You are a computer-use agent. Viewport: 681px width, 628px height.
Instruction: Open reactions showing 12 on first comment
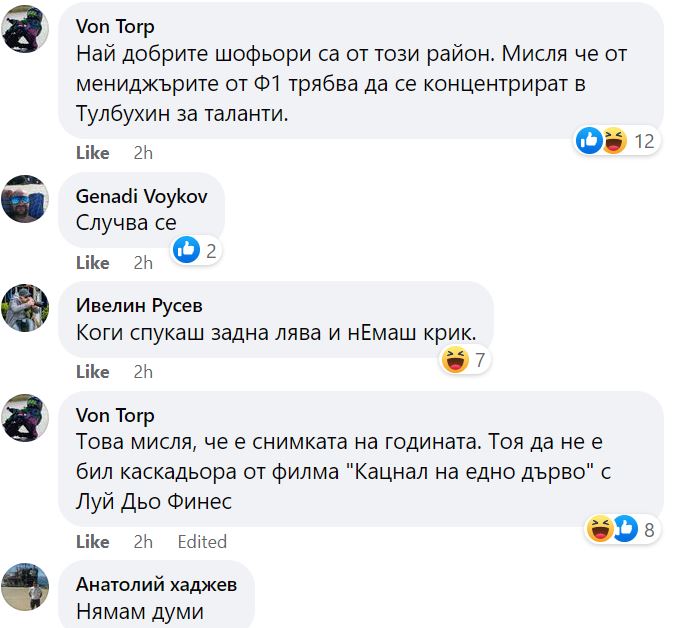[614, 141]
